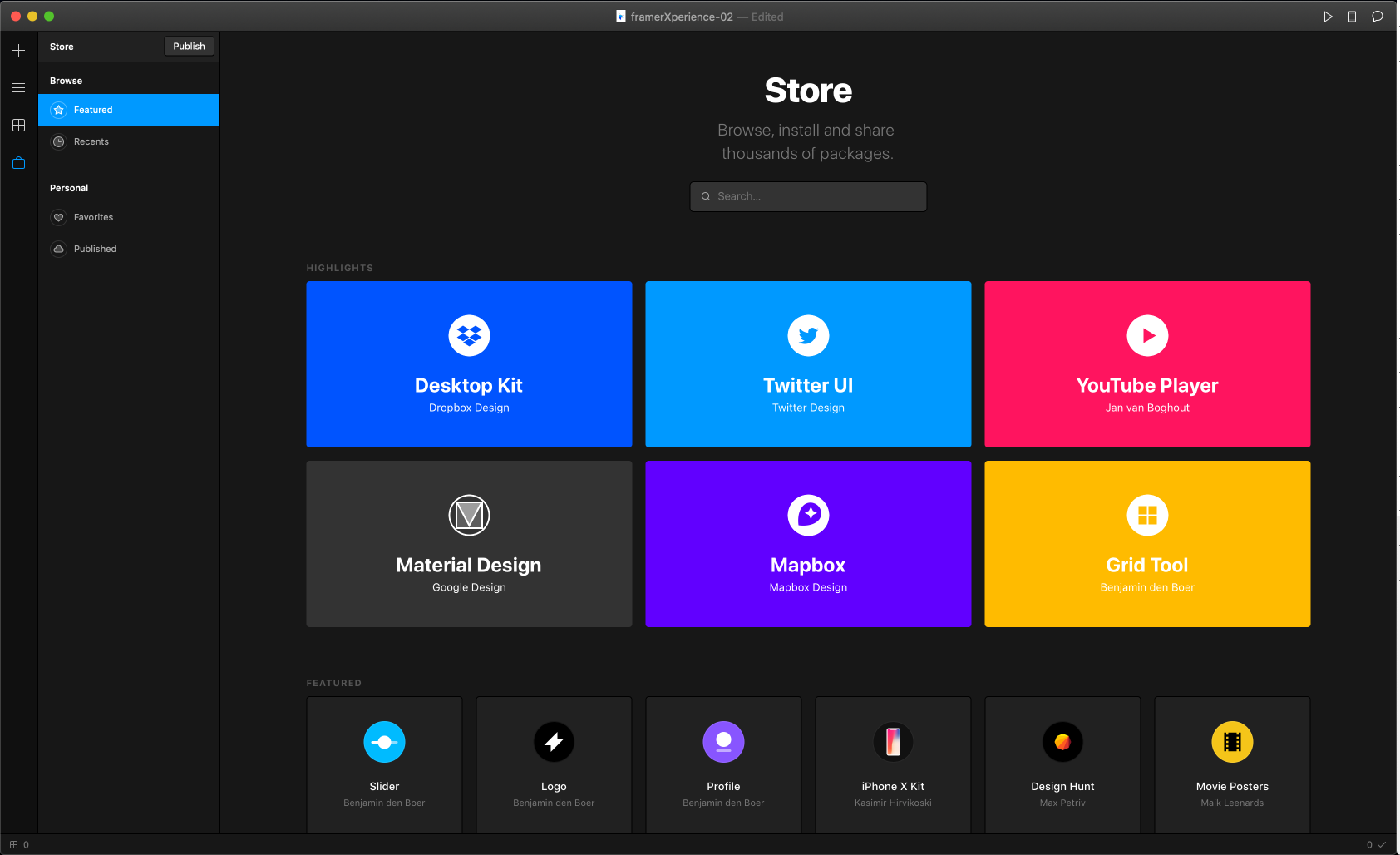Click the Published cloud icon
The image size is (1400, 855).
[x=58, y=249]
